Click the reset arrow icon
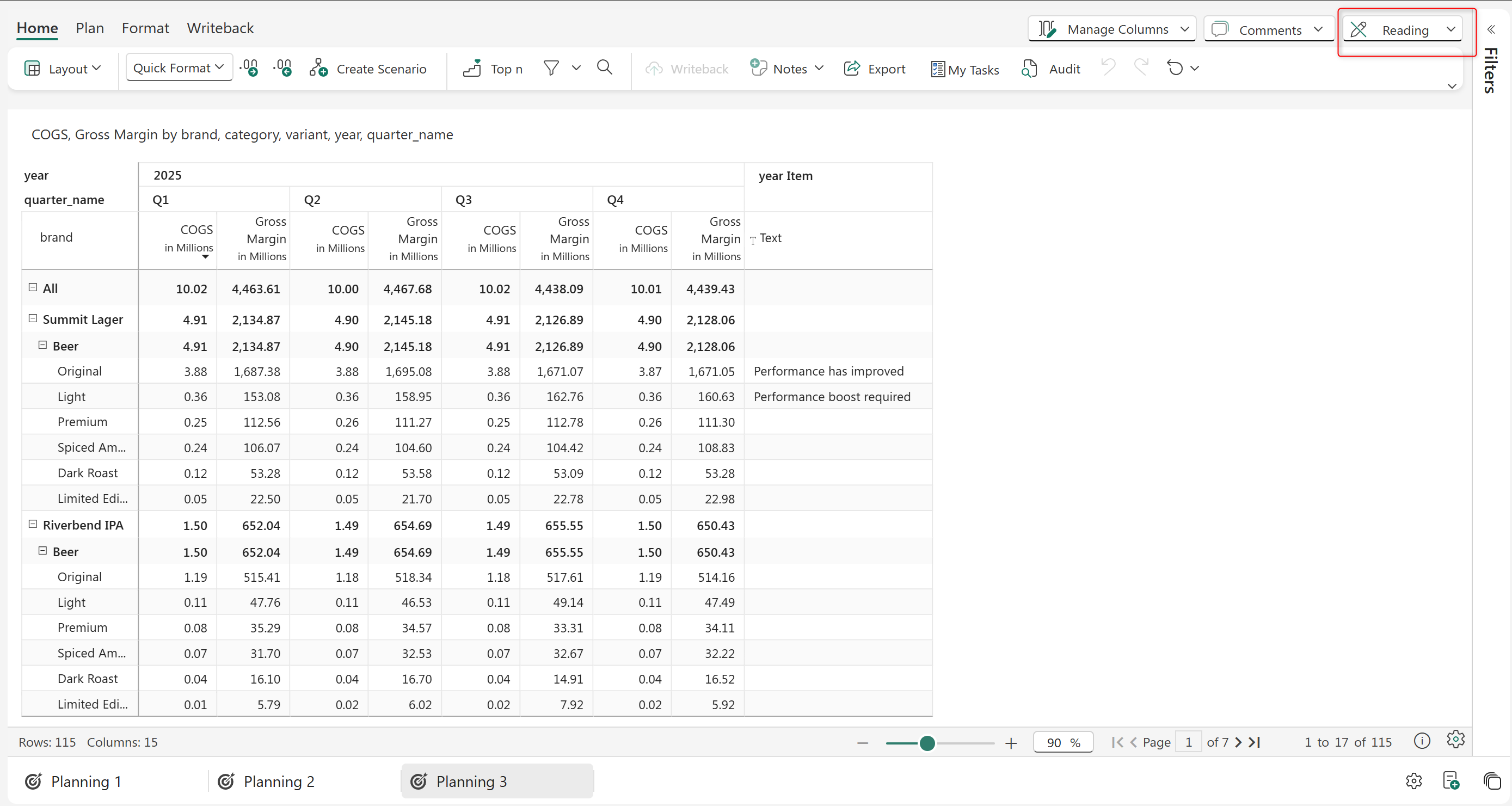Image resolution: width=1512 pixels, height=806 pixels. [1175, 68]
